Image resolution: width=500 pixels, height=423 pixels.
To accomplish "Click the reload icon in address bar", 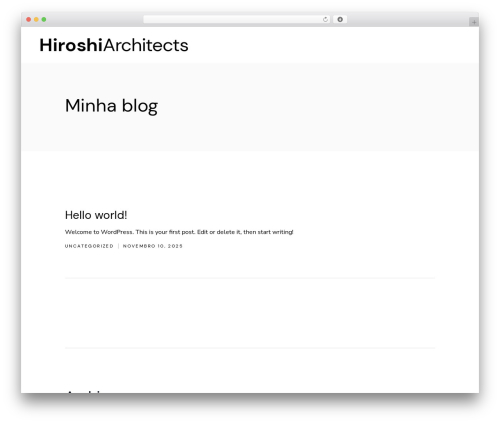I will pyautogui.click(x=325, y=20).
